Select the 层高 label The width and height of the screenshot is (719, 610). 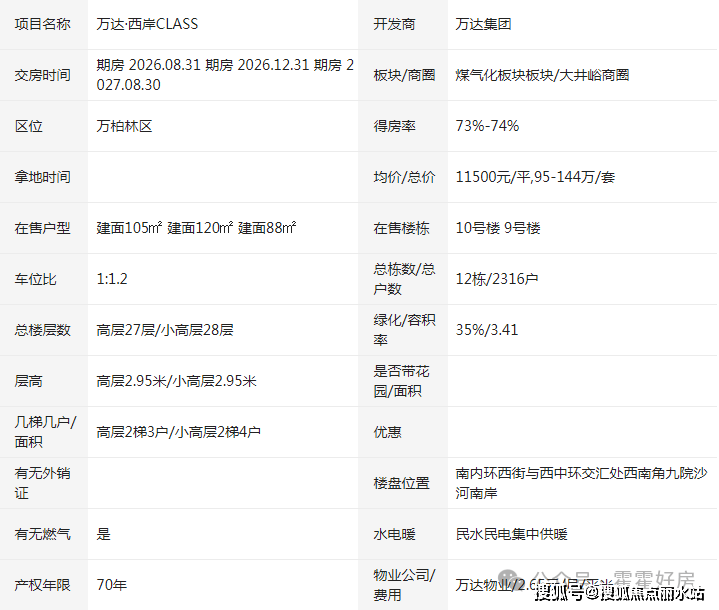coord(28,381)
